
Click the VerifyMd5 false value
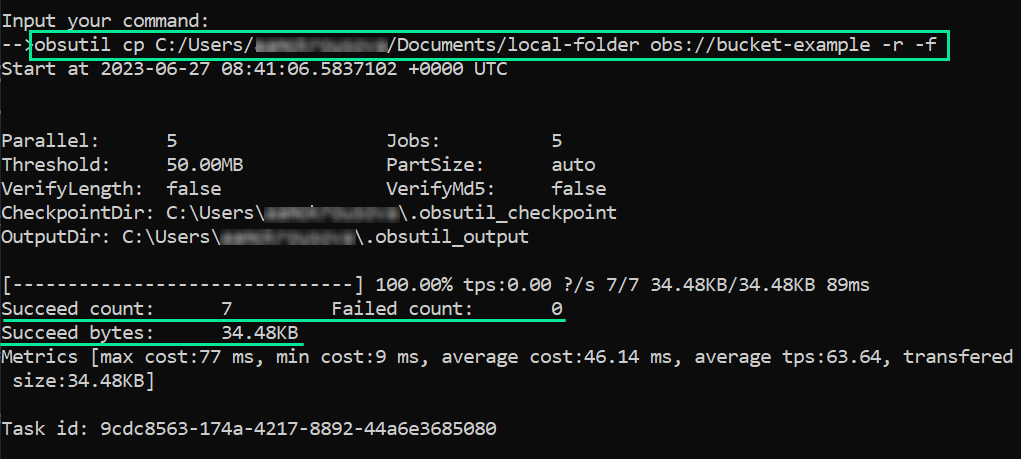[x=578, y=189]
